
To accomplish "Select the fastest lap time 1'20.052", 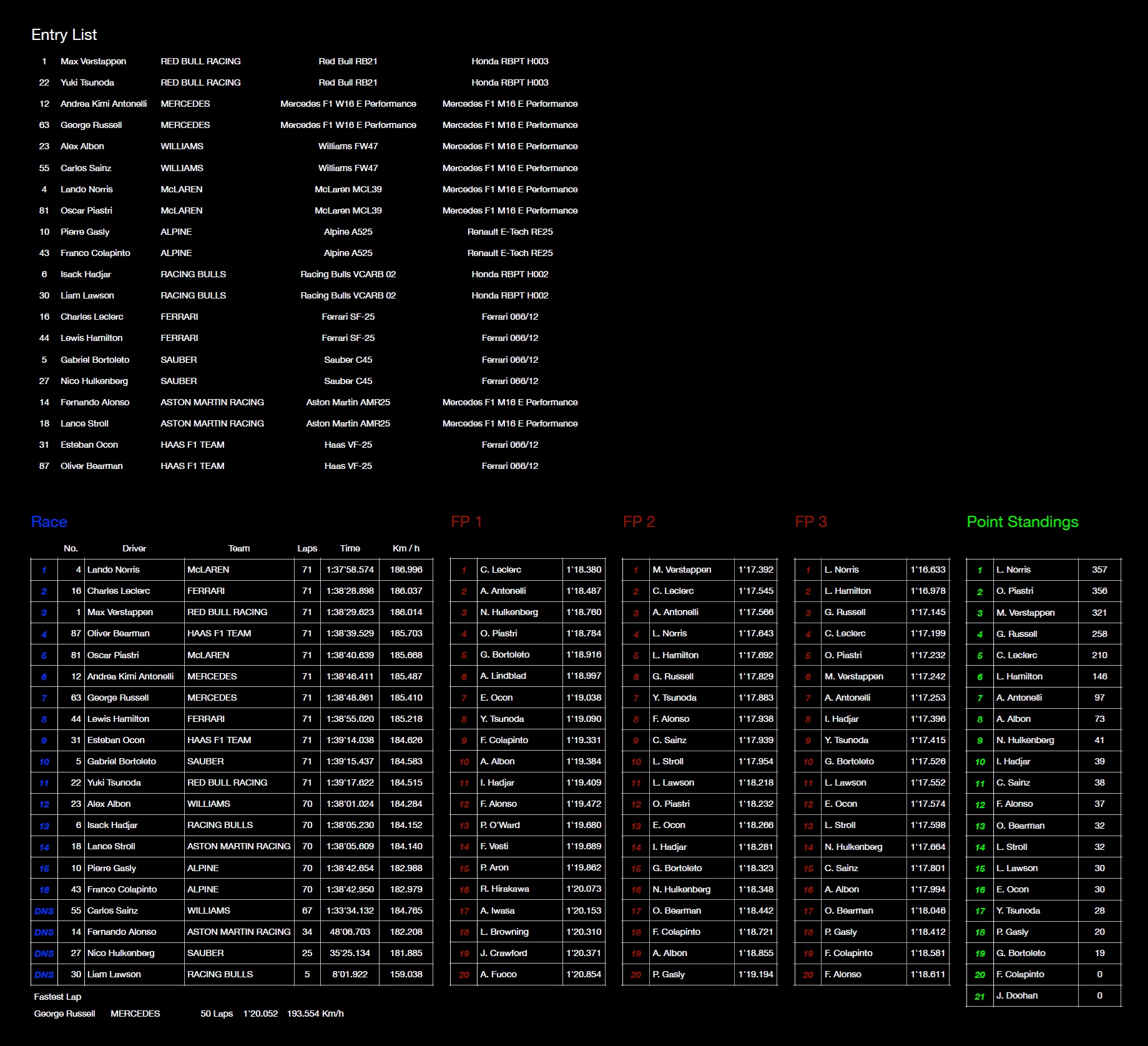I will coord(260,1014).
